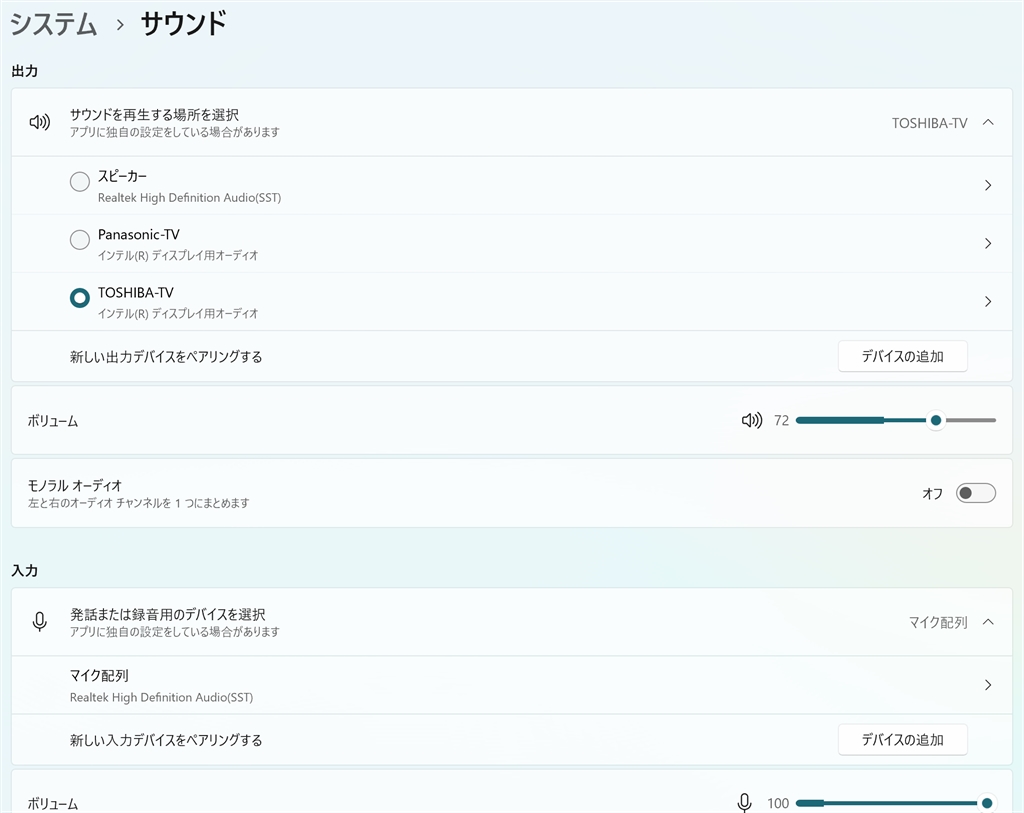Open TOSHIBA-TV properties via its right chevron
1024x813 pixels.
tap(988, 302)
